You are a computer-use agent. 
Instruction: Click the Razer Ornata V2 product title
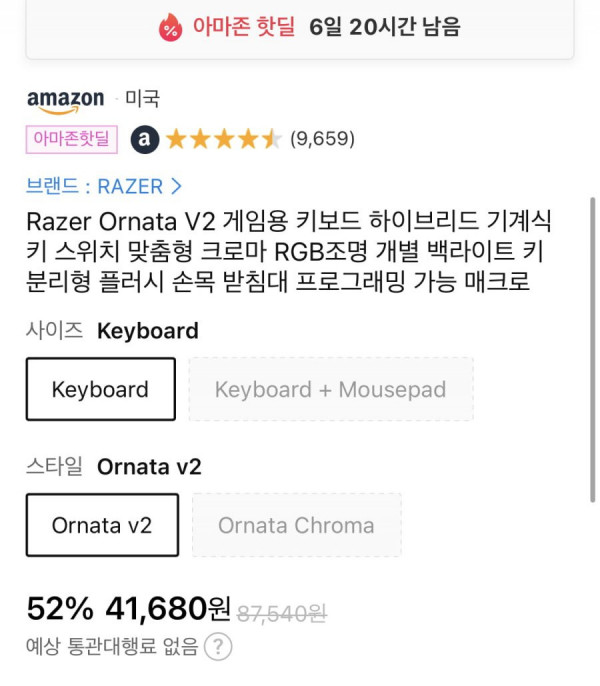tap(289, 251)
